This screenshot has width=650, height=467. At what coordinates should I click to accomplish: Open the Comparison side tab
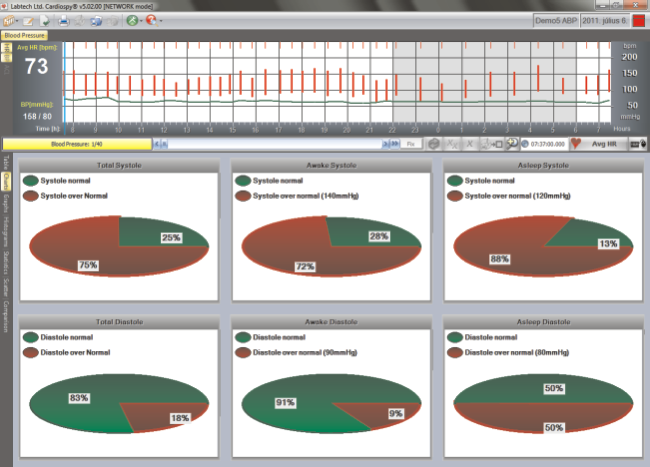point(6,316)
